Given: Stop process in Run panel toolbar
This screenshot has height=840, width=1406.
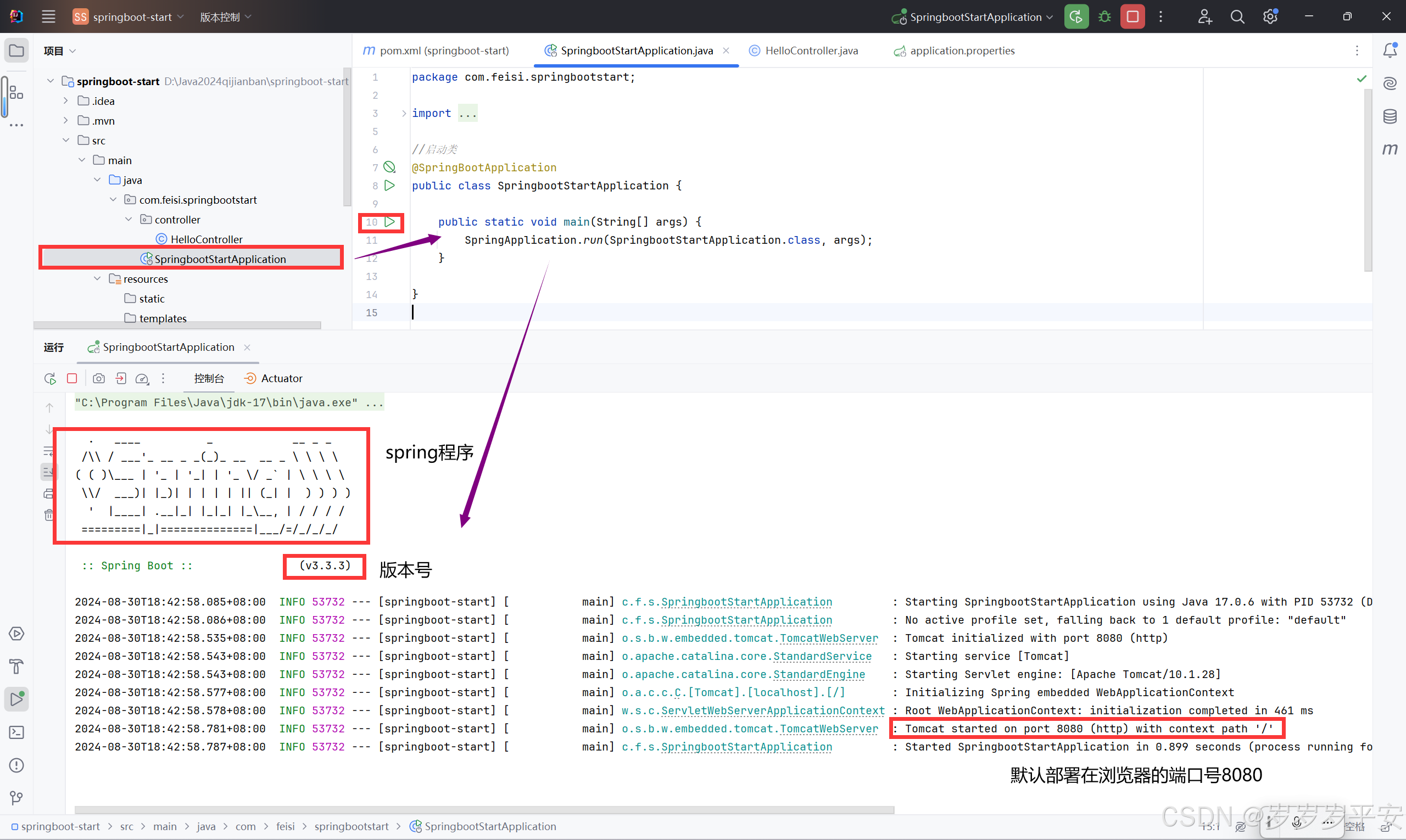Looking at the screenshot, I should click(x=72, y=378).
